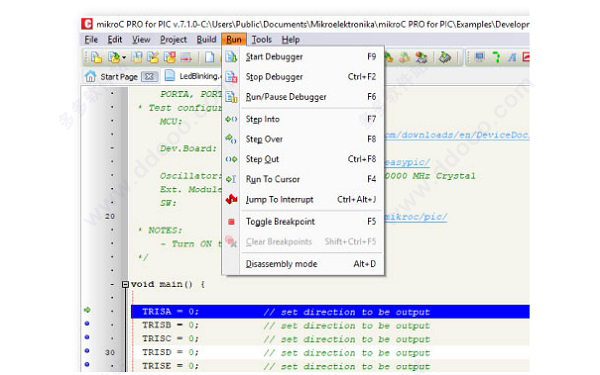
Task: Click the faded Build All toolbar icon
Action: point(404,57)
